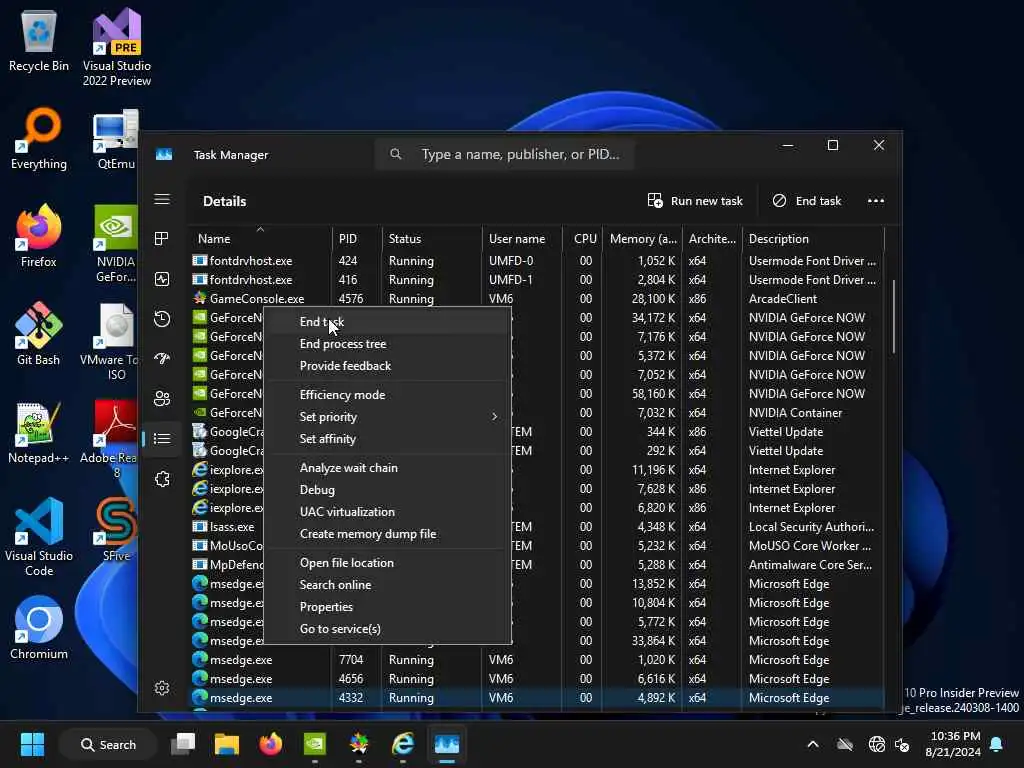Open File Explorer from taskbar
The height and width of the screenshot is (768, 1024).
(227, 744)
